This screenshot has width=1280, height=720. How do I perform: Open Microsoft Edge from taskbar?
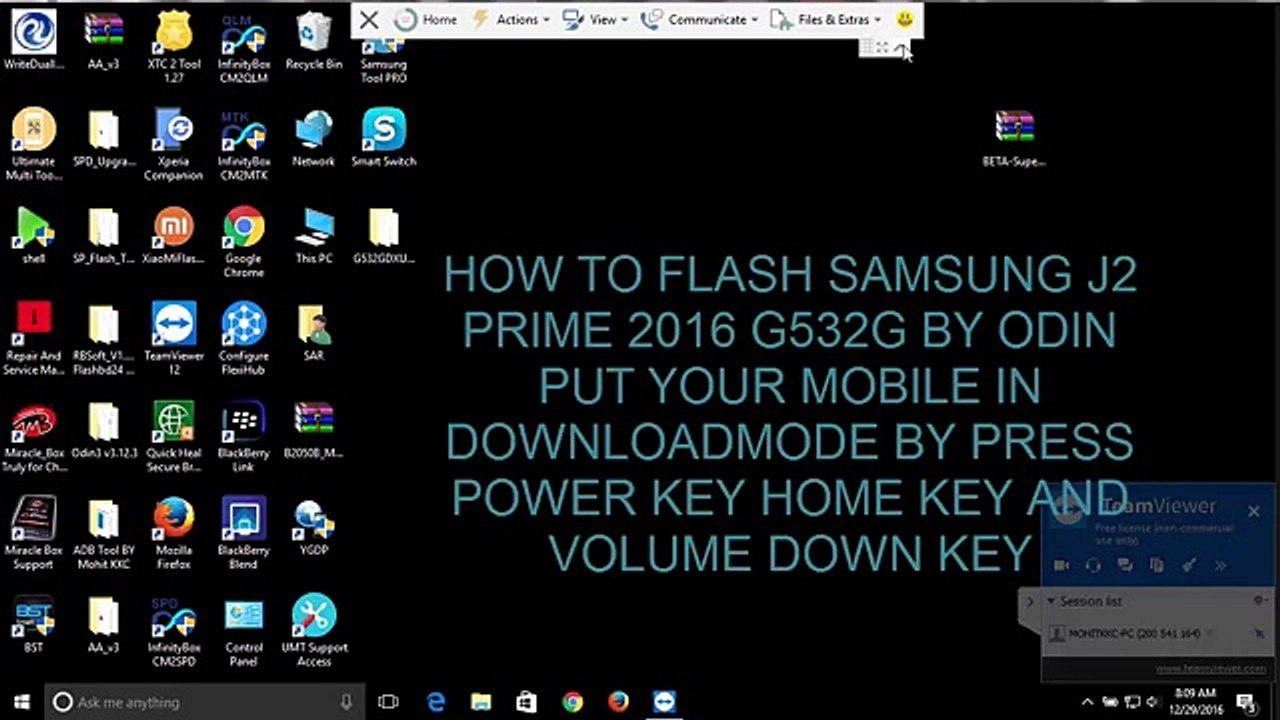point(436,702)
